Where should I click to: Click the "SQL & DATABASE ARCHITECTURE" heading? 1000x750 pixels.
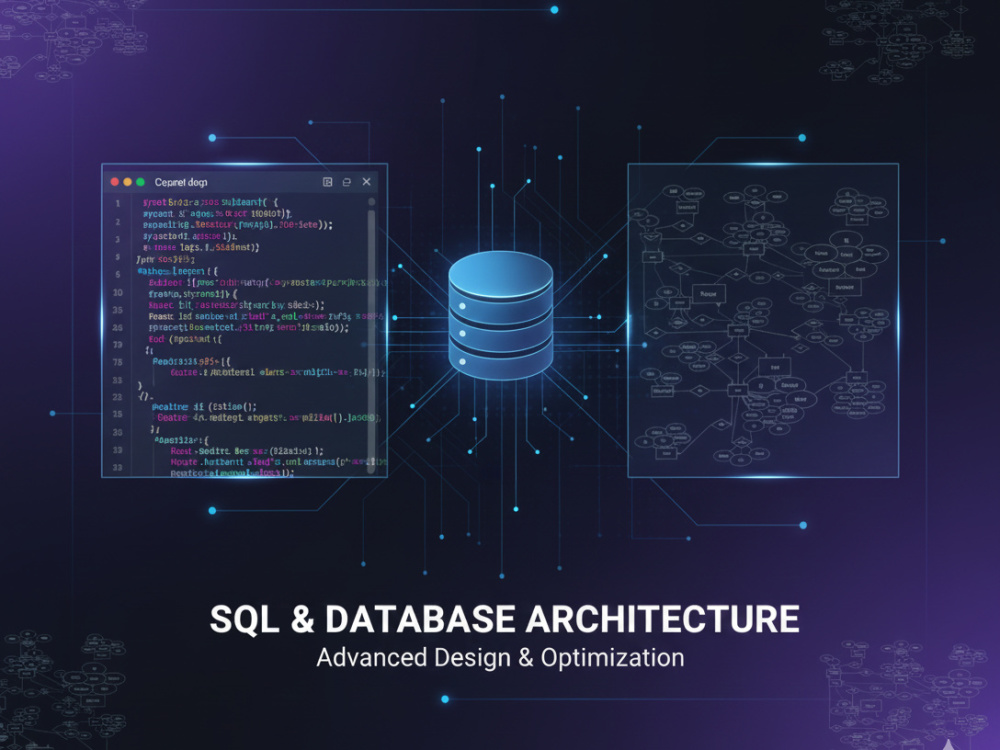click(504, 619)
